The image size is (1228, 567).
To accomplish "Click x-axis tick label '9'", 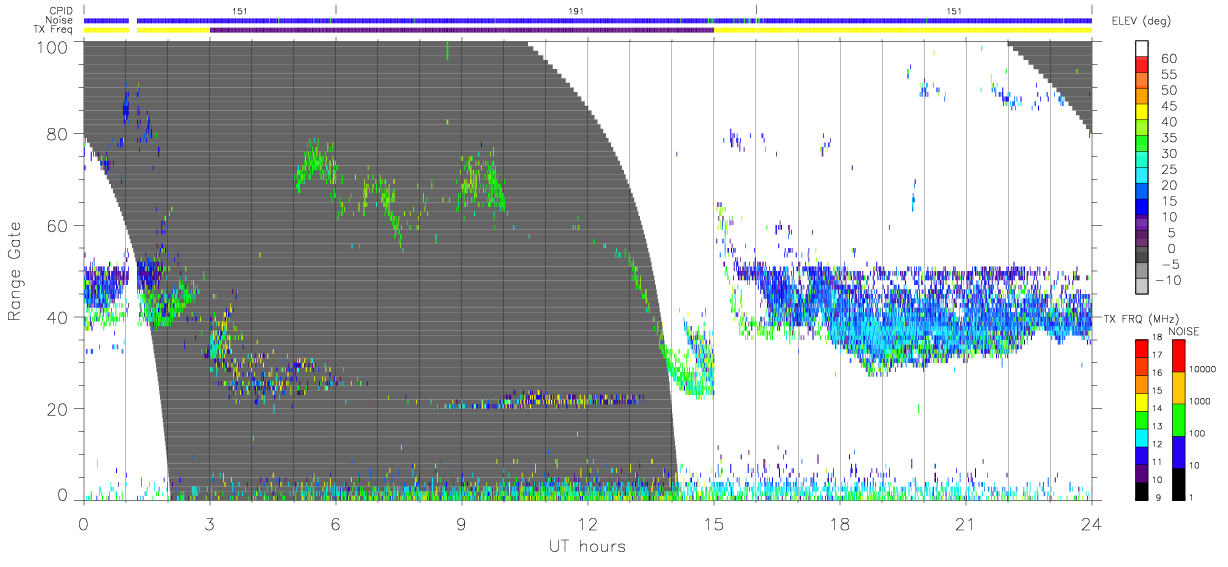I will click(461, 525).
